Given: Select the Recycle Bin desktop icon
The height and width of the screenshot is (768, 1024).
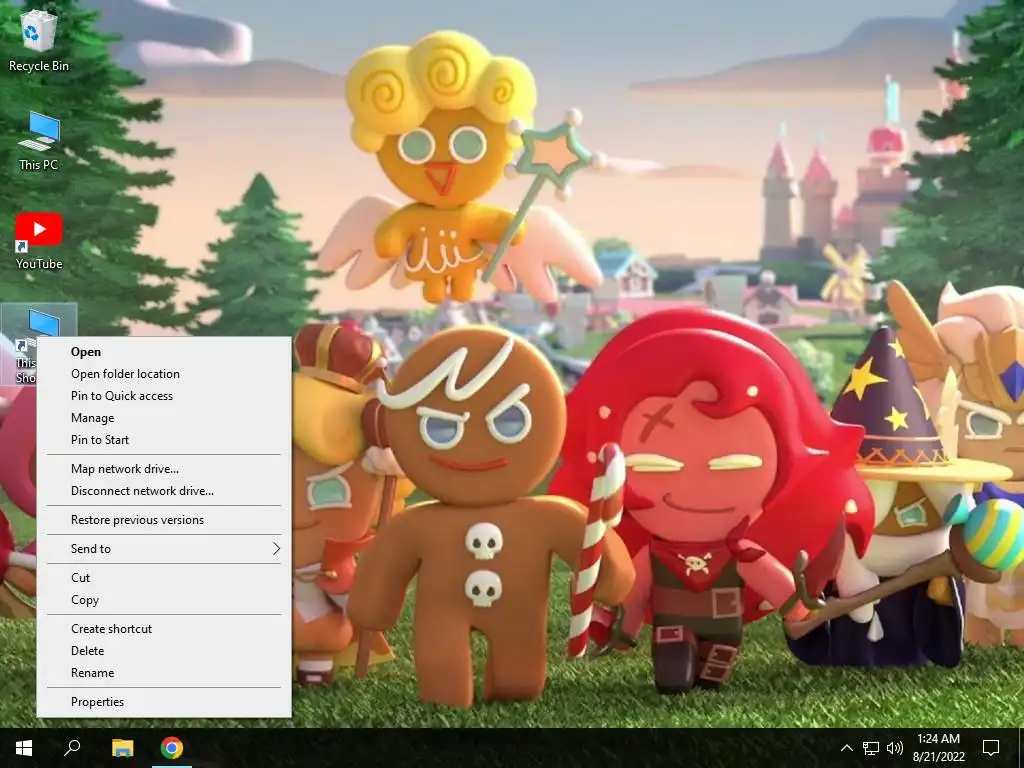Looking at the screenshot, I should click(x=39, y=40).
